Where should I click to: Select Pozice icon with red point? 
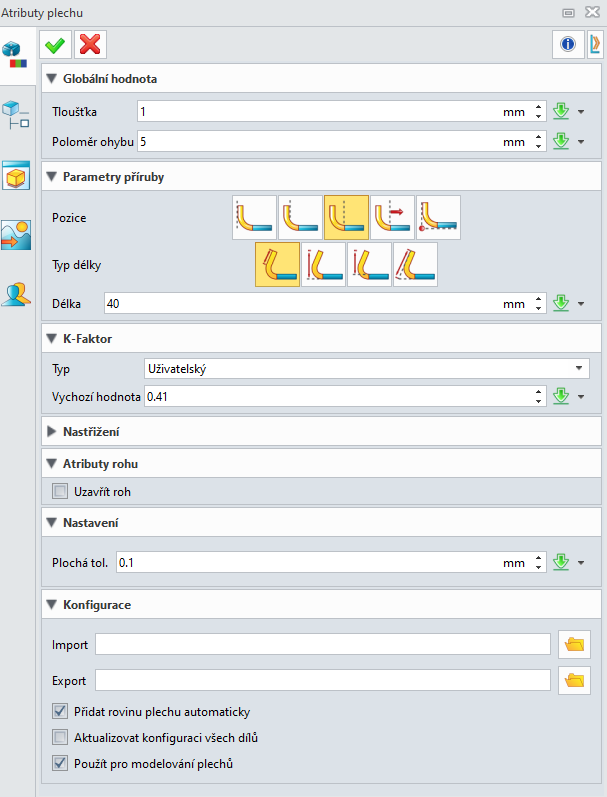tap(438, 218)
